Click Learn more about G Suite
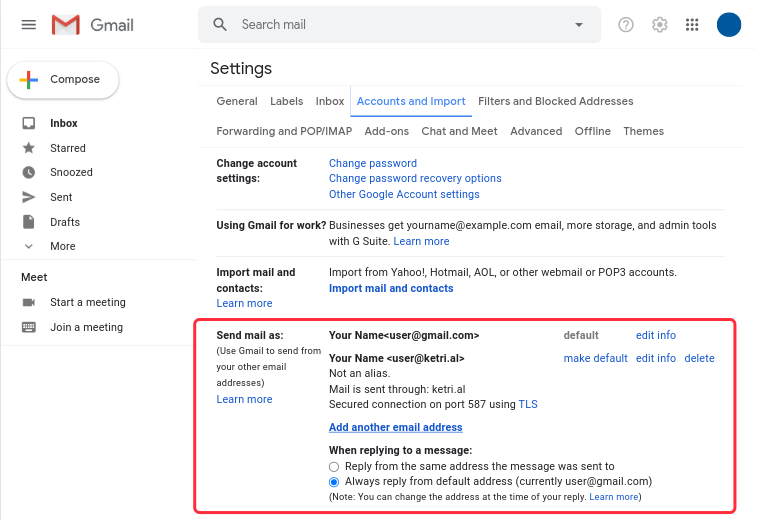760x520 pixels. 421,241
